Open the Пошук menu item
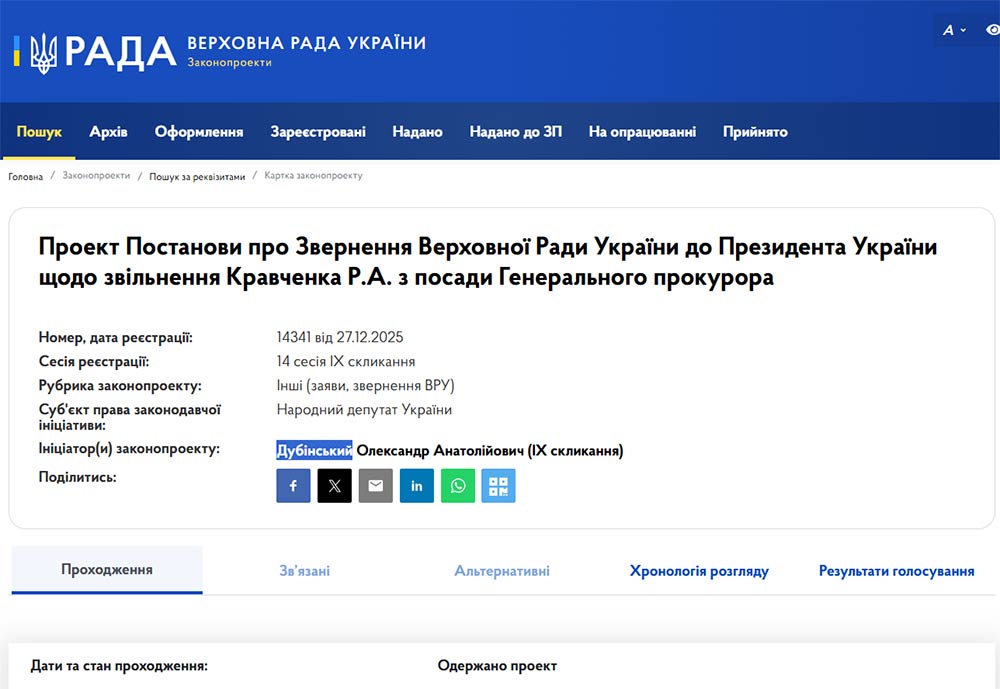 39,132
